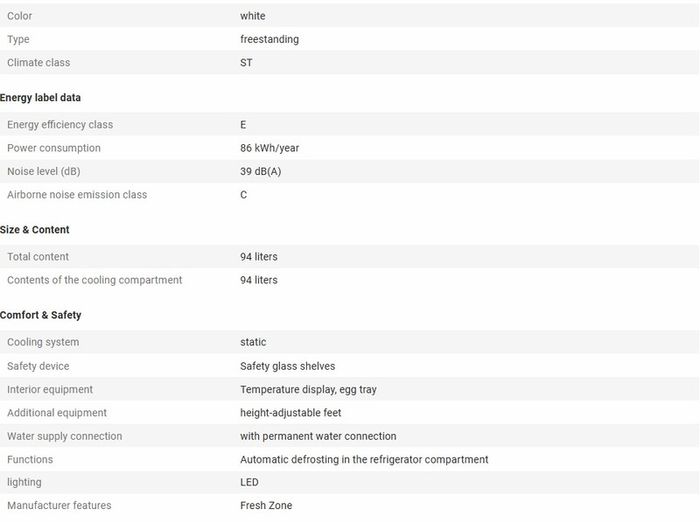The width and height of the screenshot is (700, 522).
Task: Click the Noise level (dB) row label
Action: point(44,171)
